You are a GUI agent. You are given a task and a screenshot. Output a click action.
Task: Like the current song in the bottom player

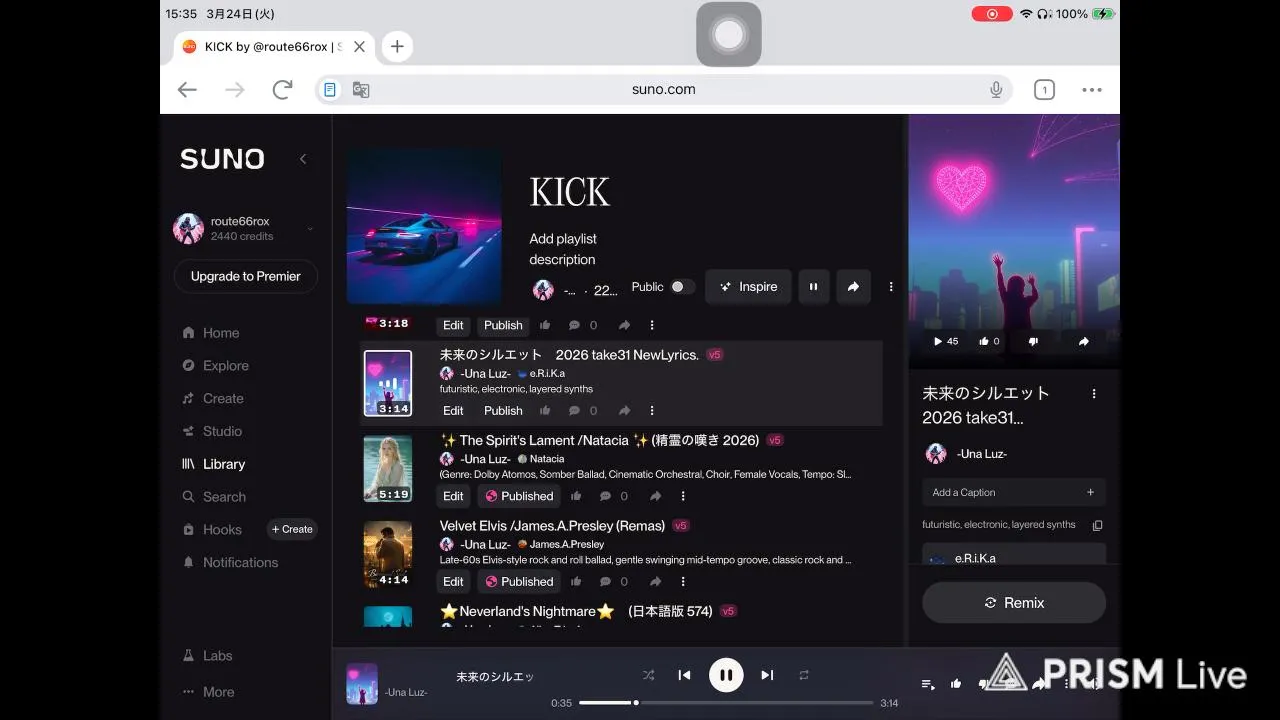coord(956,684)
